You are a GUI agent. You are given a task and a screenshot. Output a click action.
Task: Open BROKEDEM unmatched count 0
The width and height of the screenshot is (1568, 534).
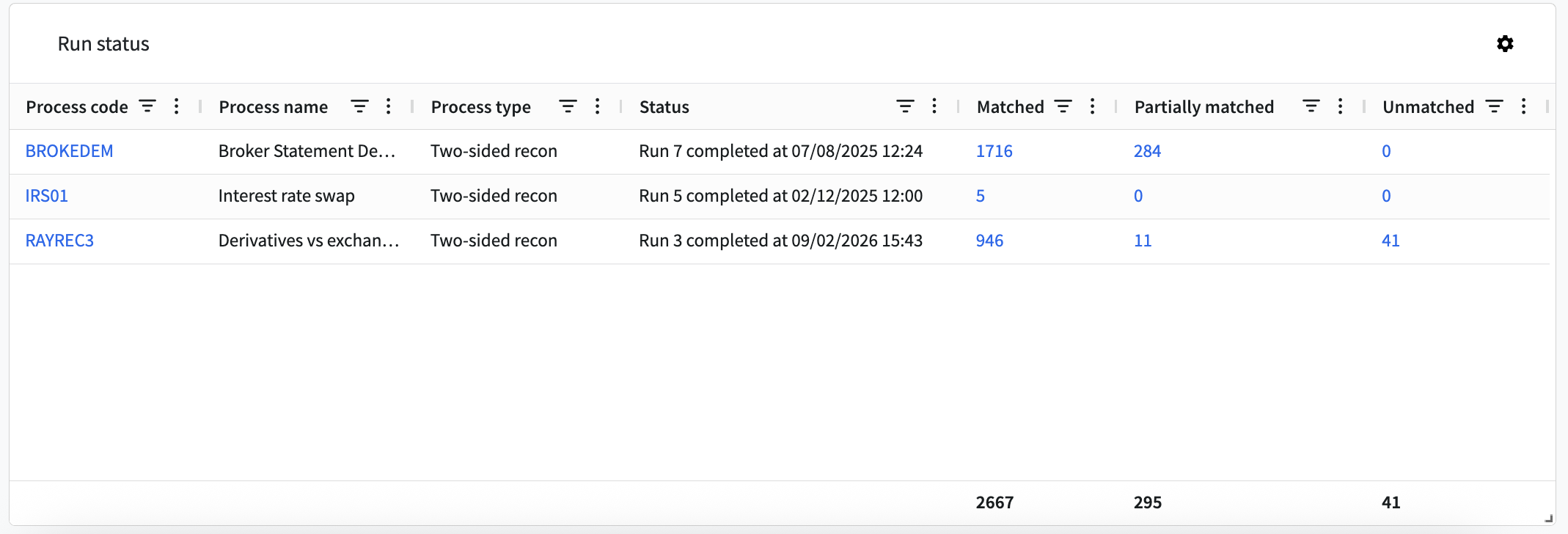(1386, 151)
